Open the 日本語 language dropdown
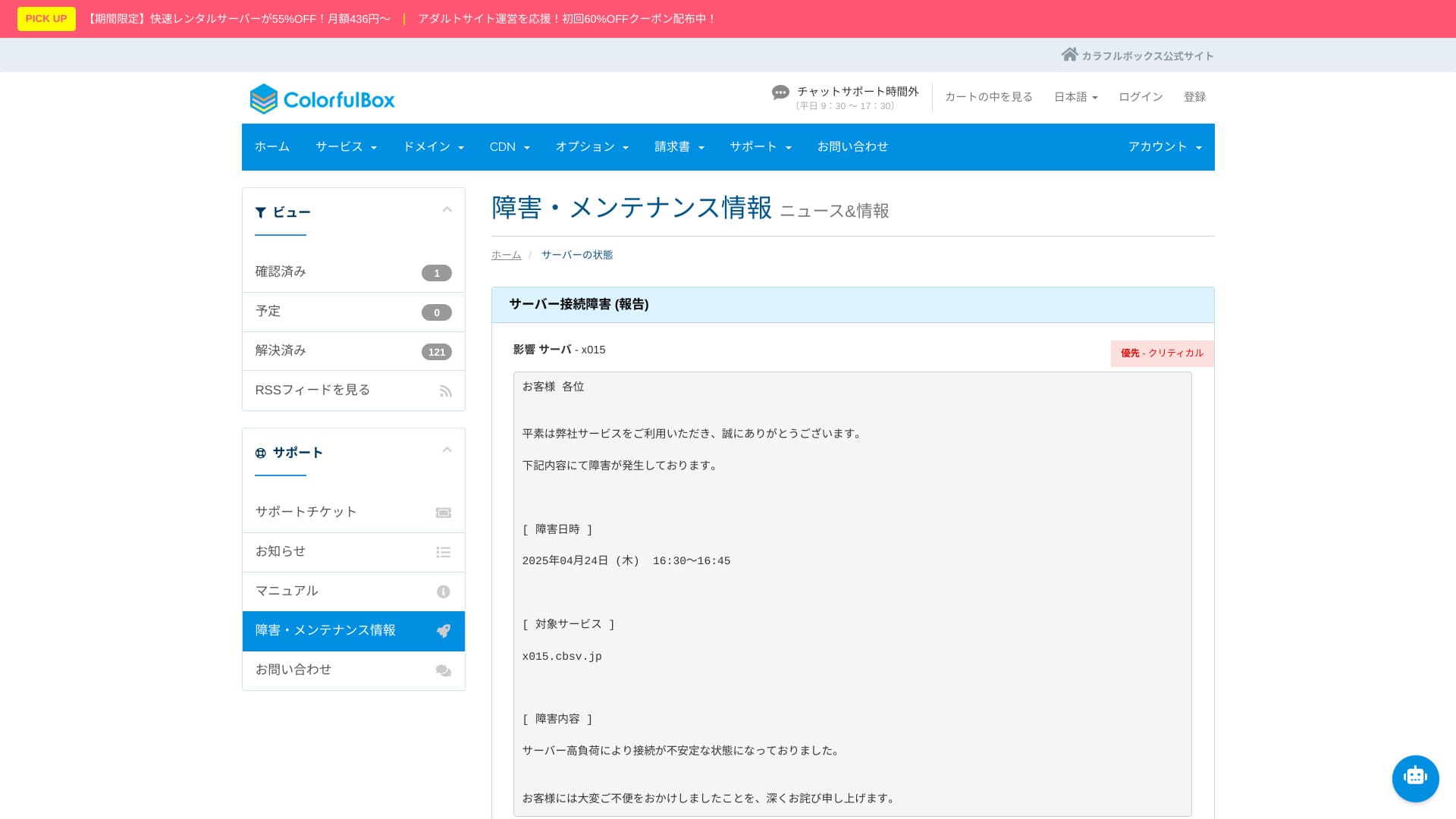This screenshot has width=1456, height=819. coord(1075,97)
